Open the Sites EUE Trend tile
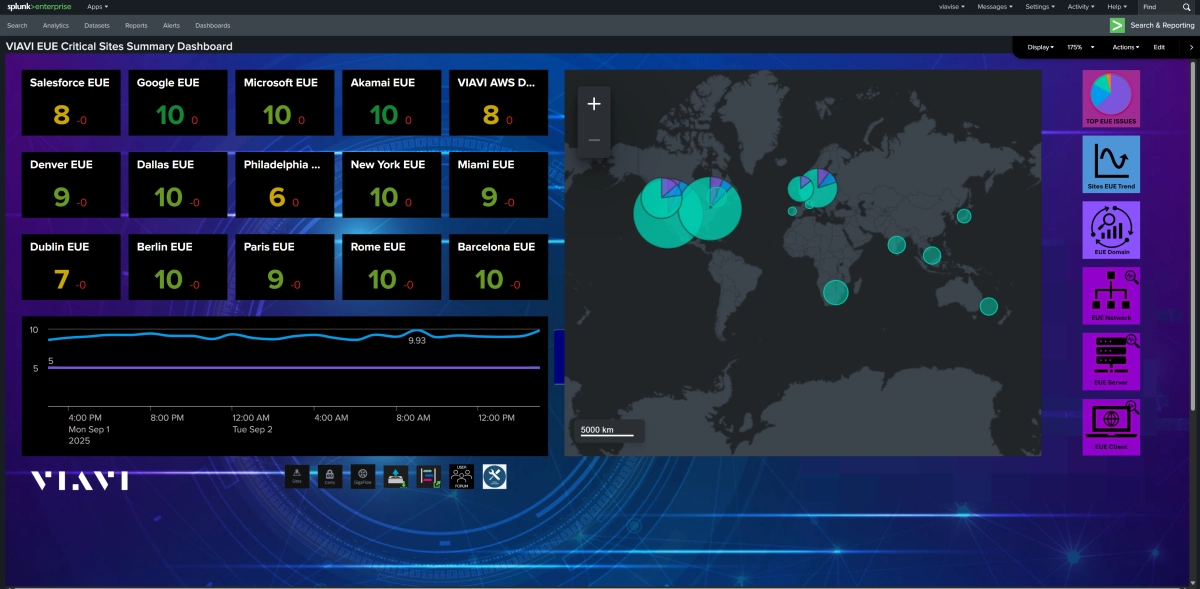Viewport: 1200px width, 589px height. coord(1110,164)
